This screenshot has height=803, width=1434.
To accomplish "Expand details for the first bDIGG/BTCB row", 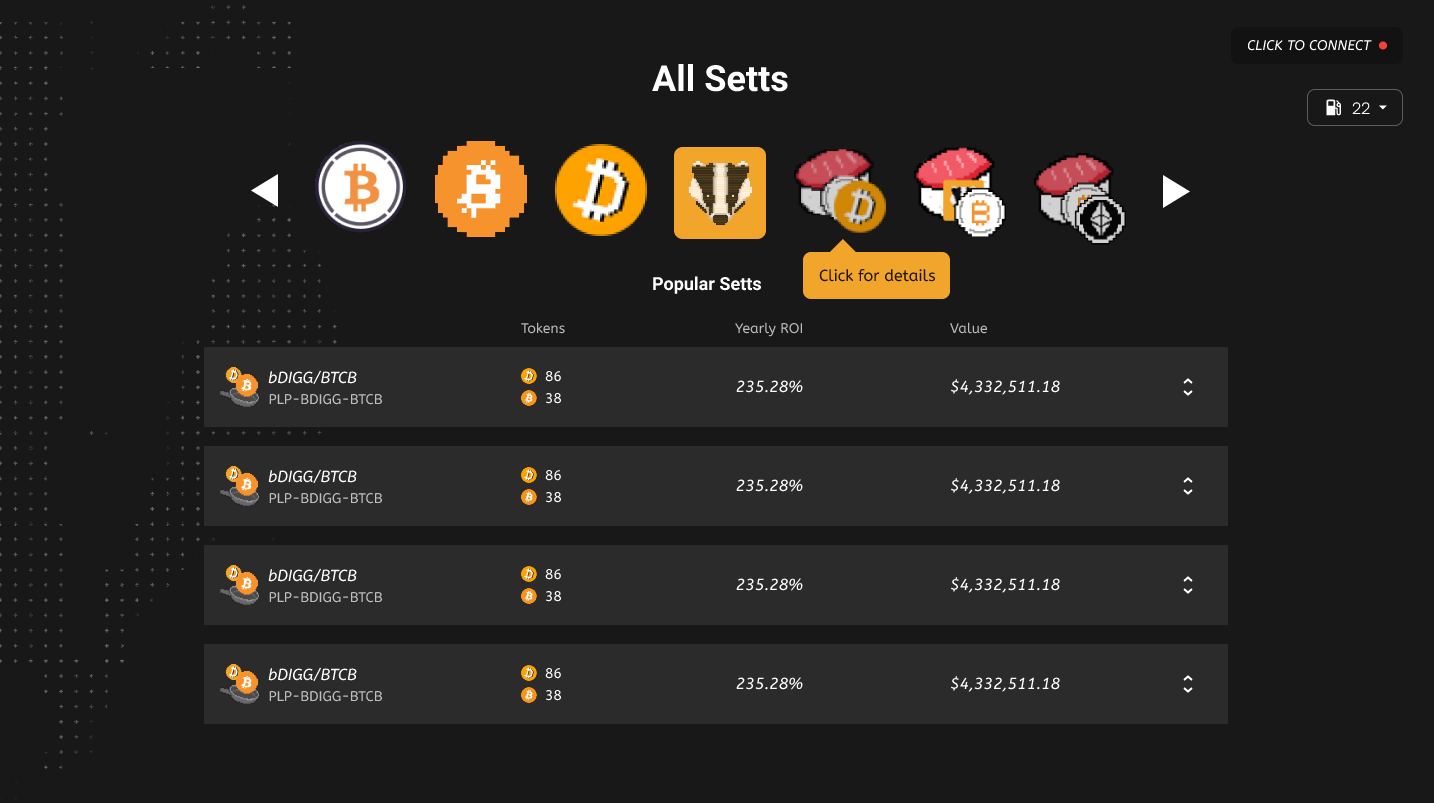I will pos(1187,387).
